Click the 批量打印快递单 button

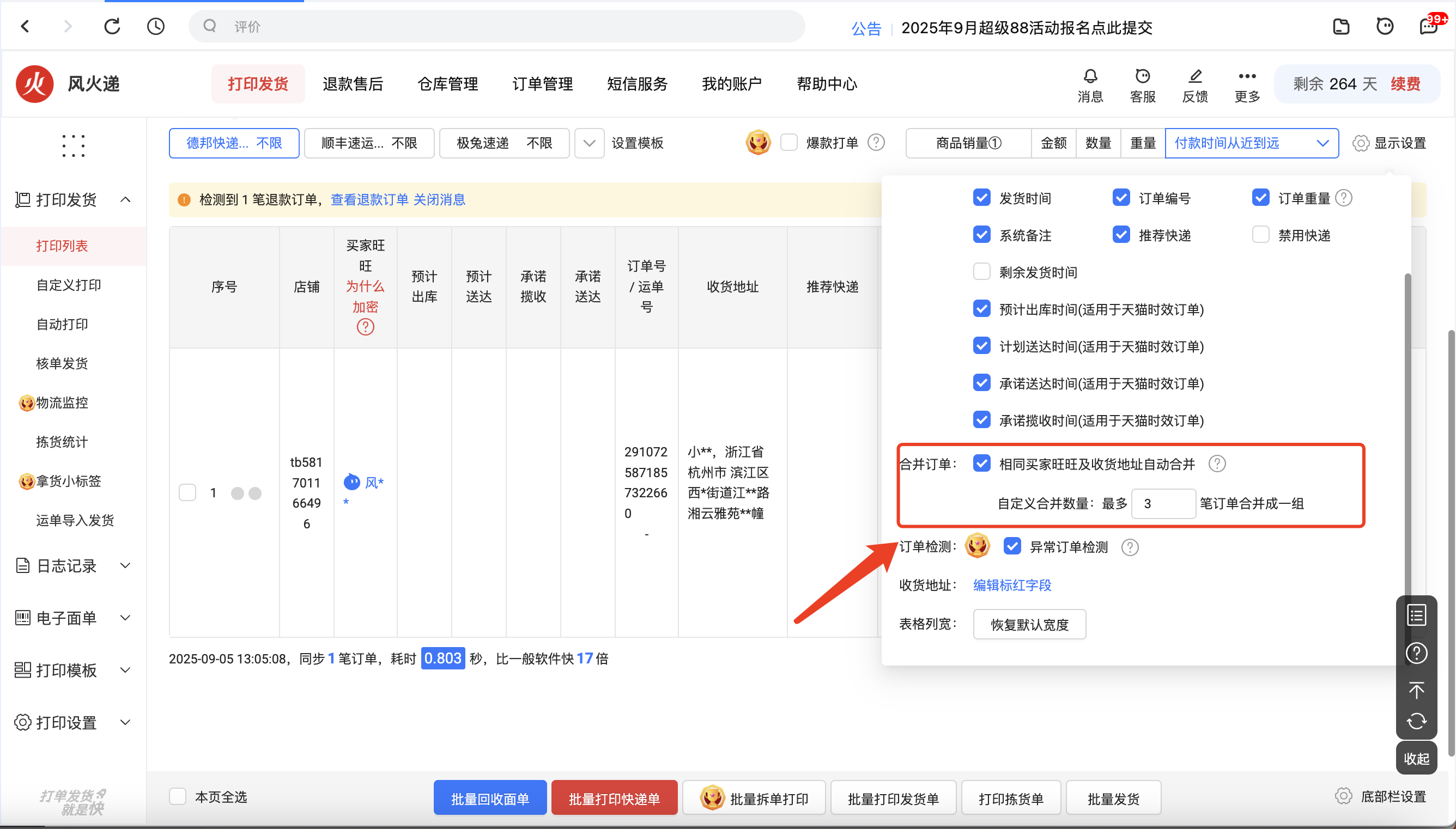pos(615,798)
